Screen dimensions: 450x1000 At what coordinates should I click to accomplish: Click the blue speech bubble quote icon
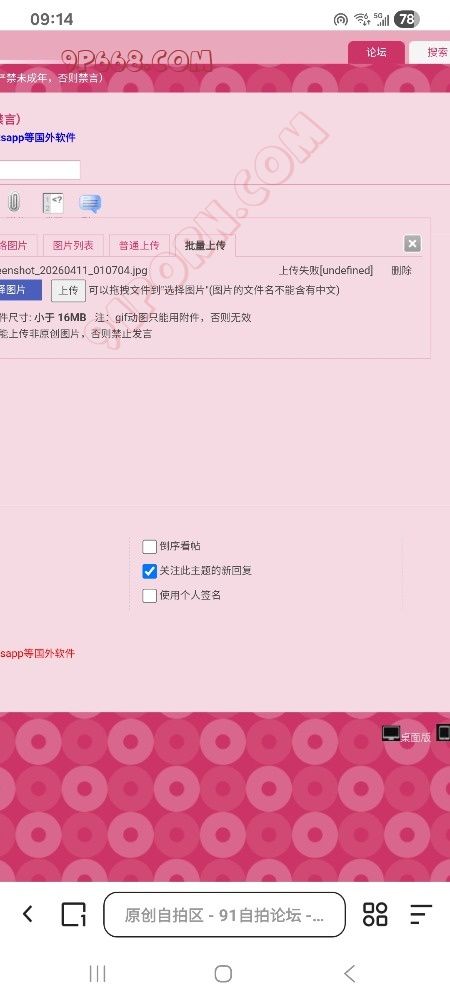tap(90, 203)
